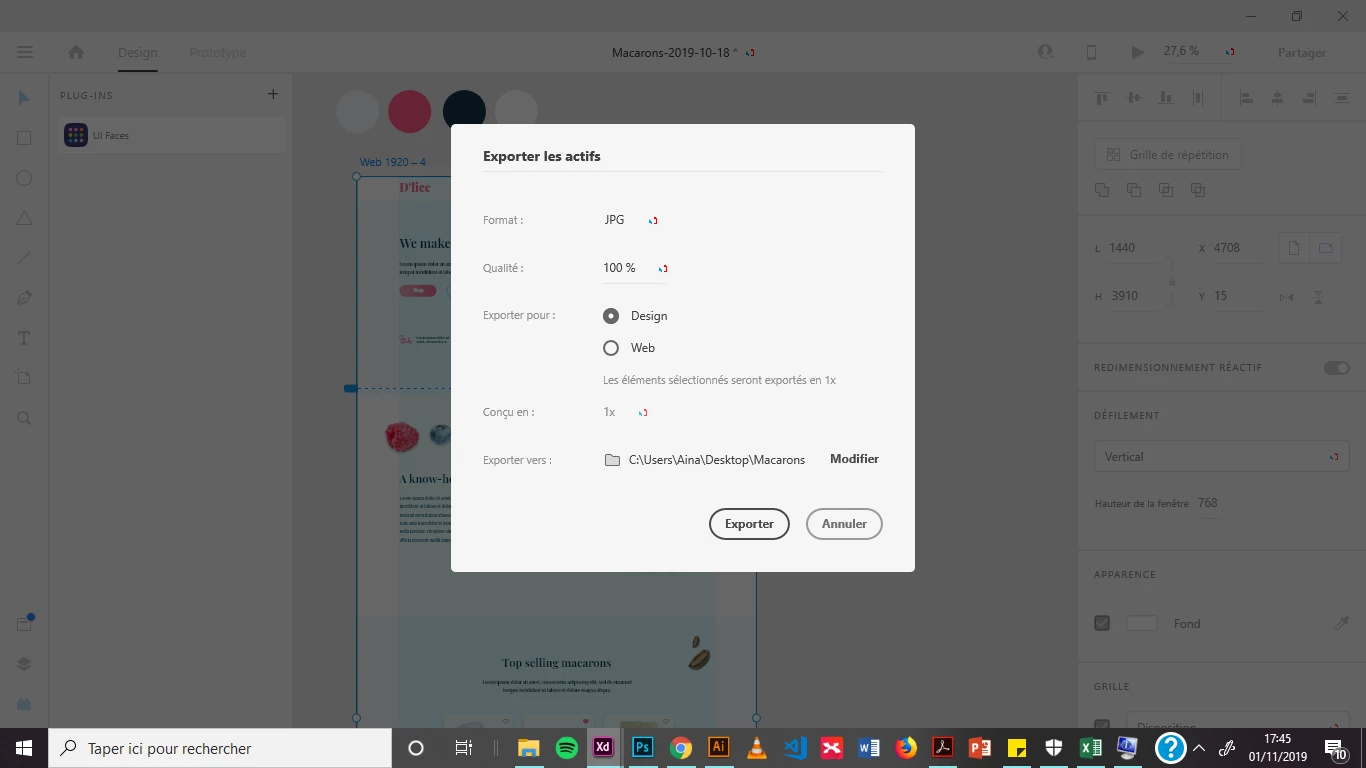This screenshot has height=768, width=1366.
Task: Select the Select (arrow) tool
Action: (x=25, y=98)
